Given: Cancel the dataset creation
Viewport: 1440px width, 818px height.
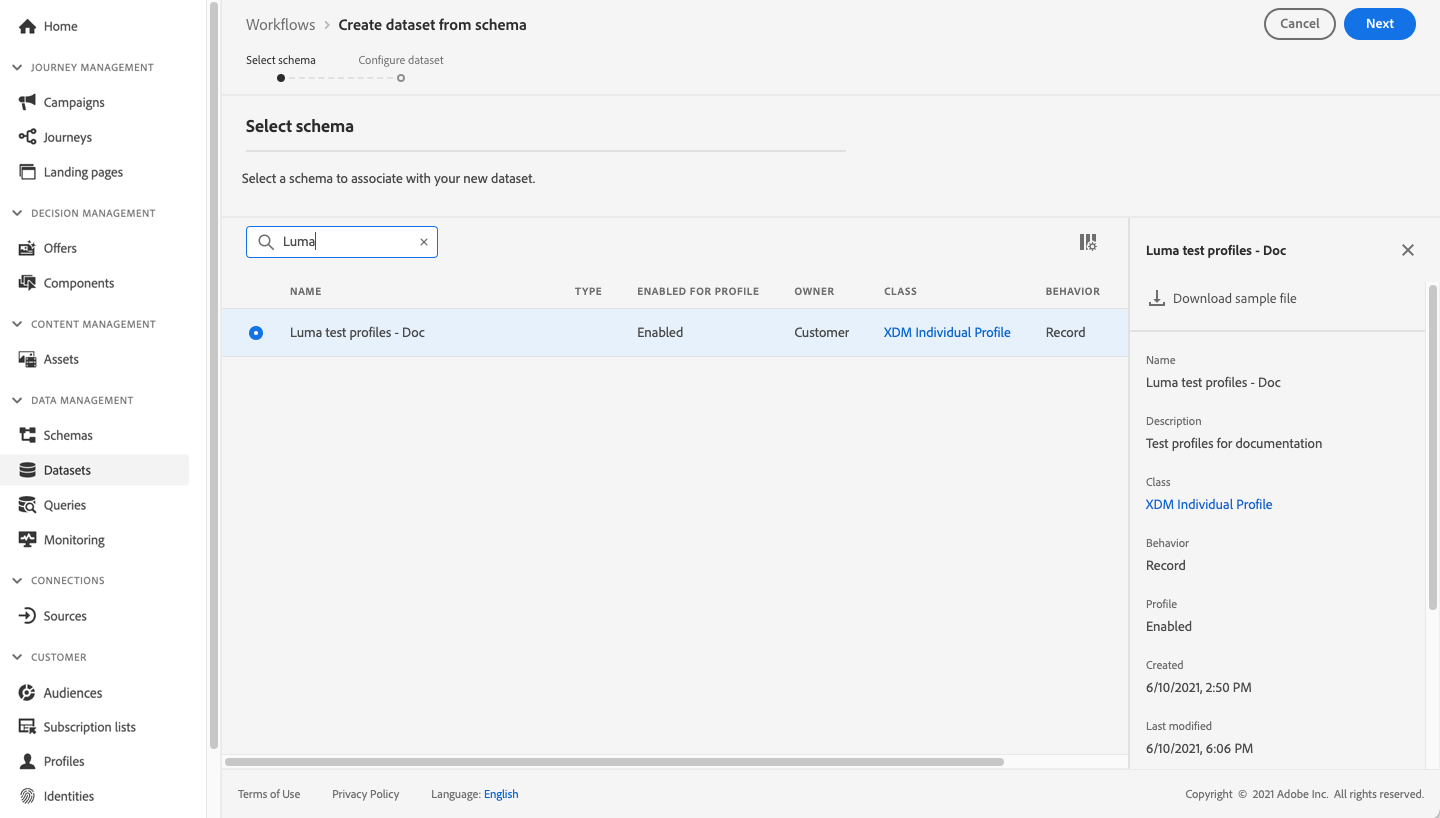Looking at the screenshot, I should coord(1300,24).
